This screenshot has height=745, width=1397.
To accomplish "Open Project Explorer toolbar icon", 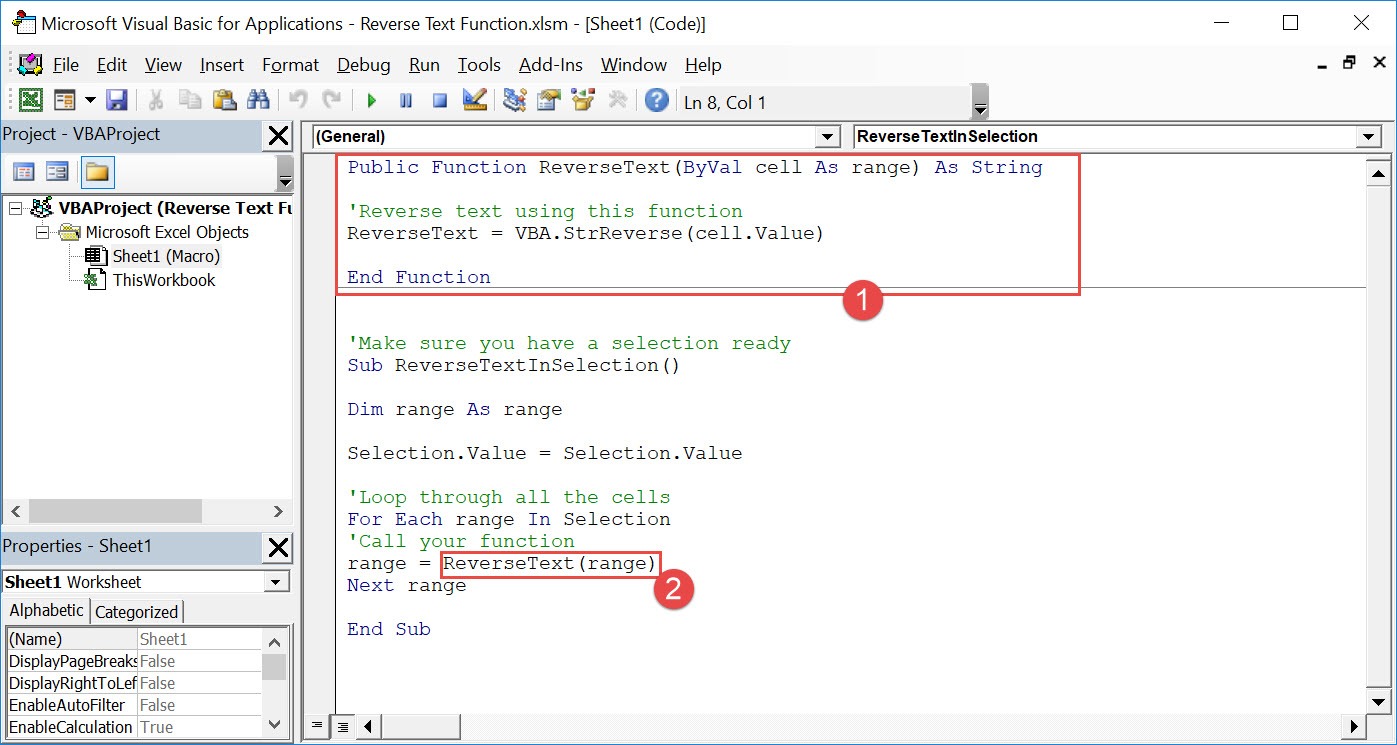I will (515, 100).
